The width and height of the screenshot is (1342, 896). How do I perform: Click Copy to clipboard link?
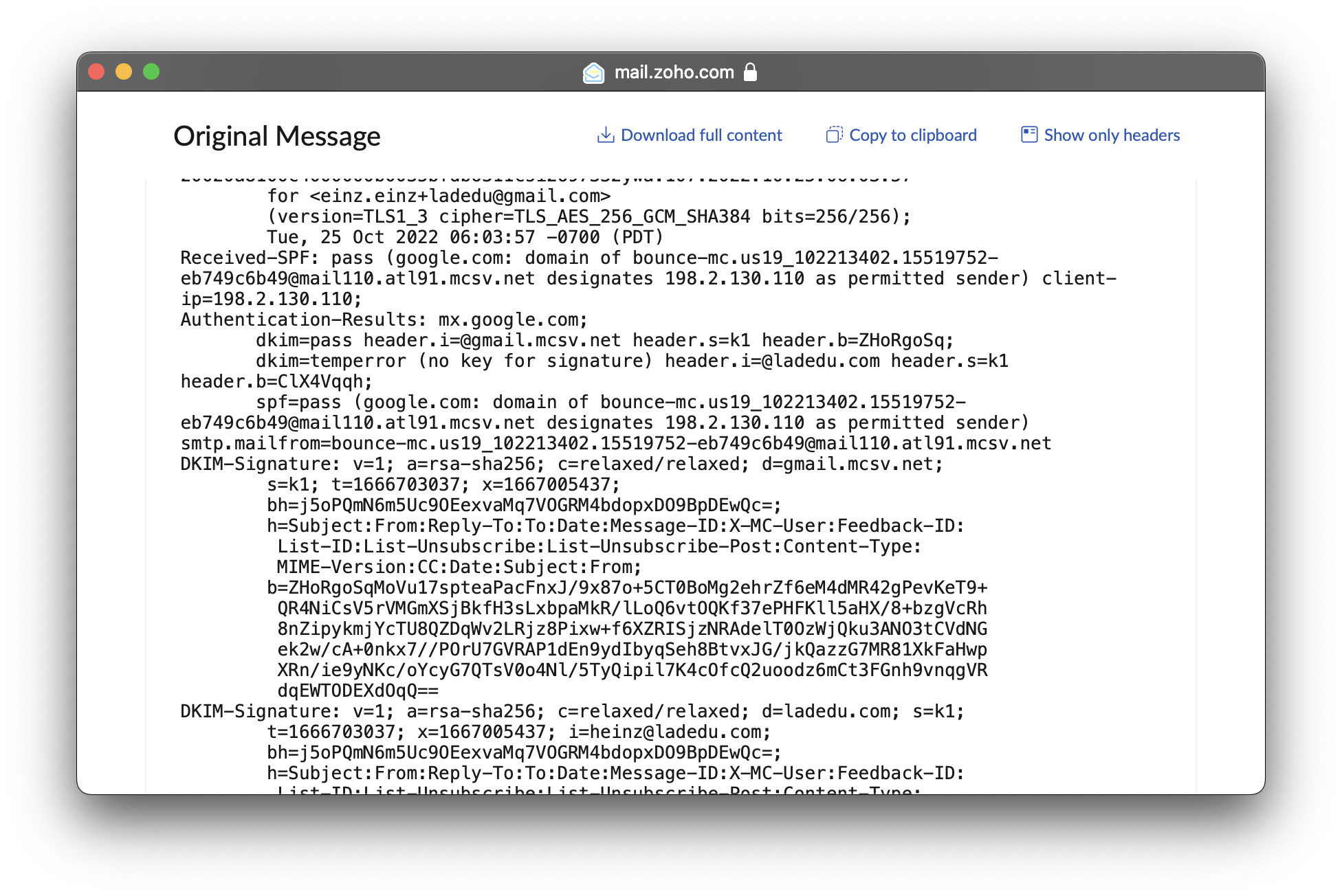913,135
